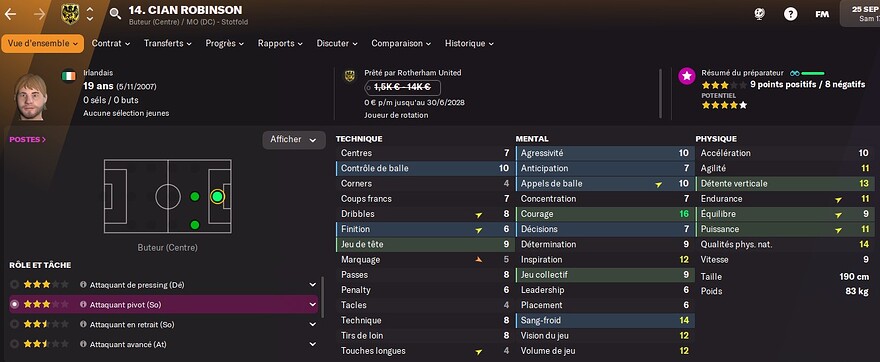Open the Vue d'ensemble dropdown
Image resolution: width=880 pixels, height=362 pixels.
pyautogui.click(x=43, y=43)
